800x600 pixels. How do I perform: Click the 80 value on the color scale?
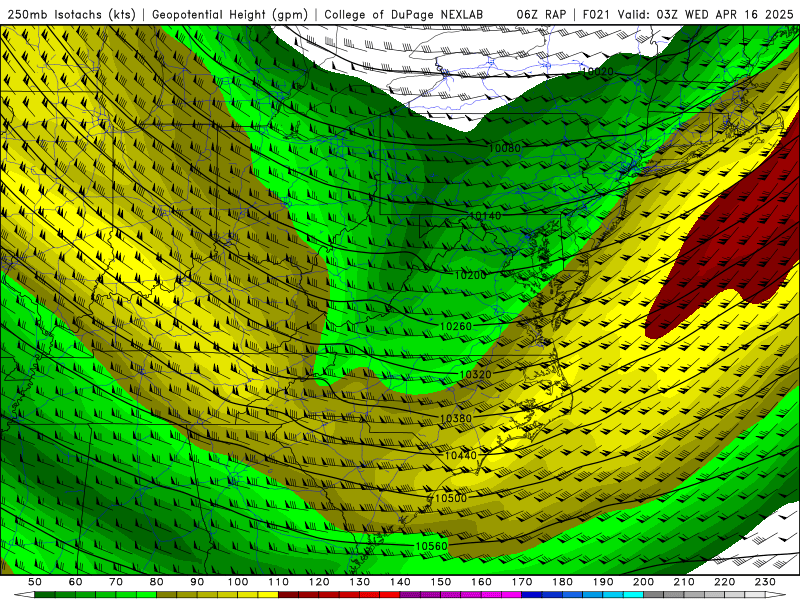pyautogui.click(x=157, y=582)
